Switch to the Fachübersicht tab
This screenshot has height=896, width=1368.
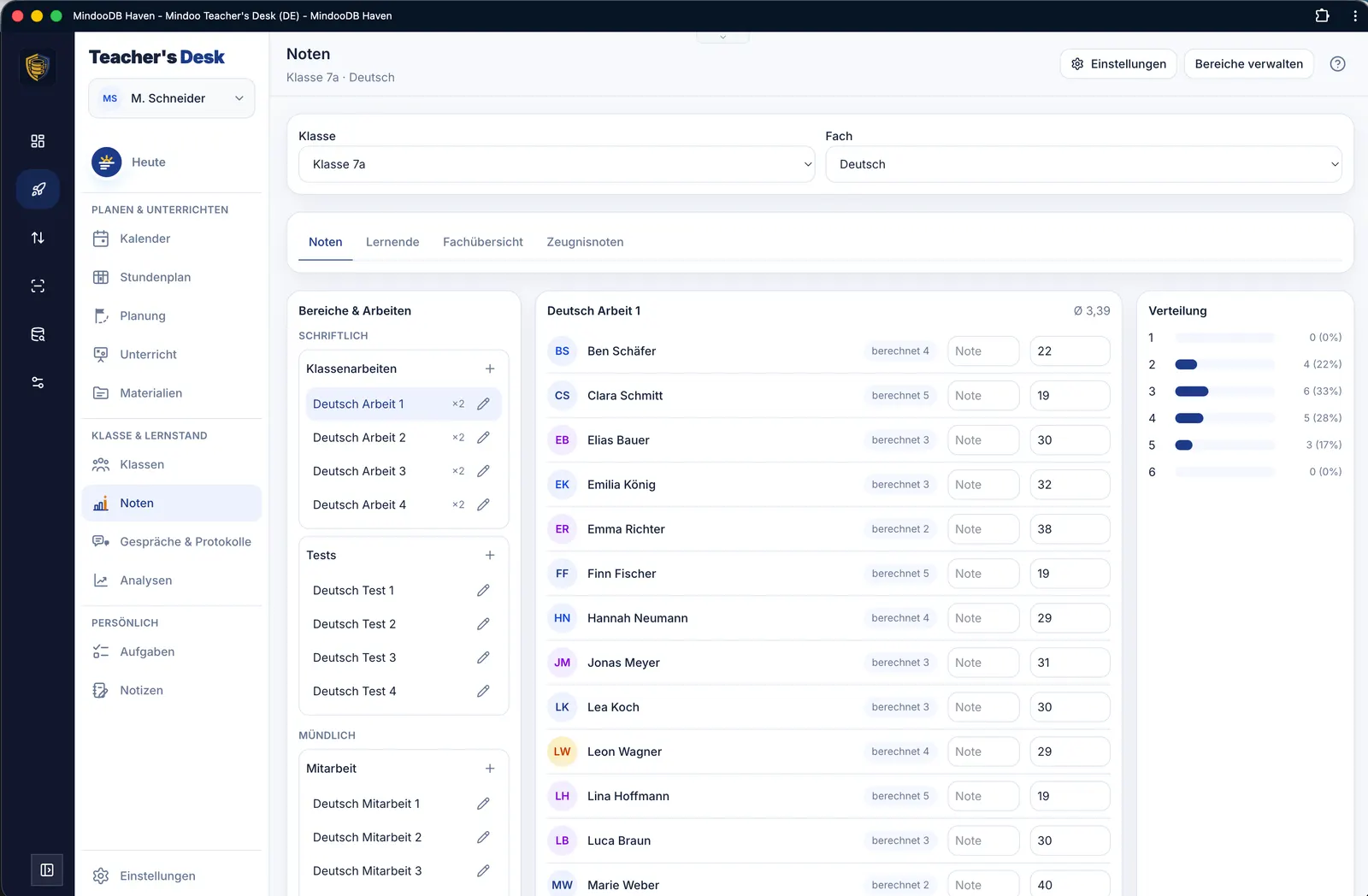483,242
